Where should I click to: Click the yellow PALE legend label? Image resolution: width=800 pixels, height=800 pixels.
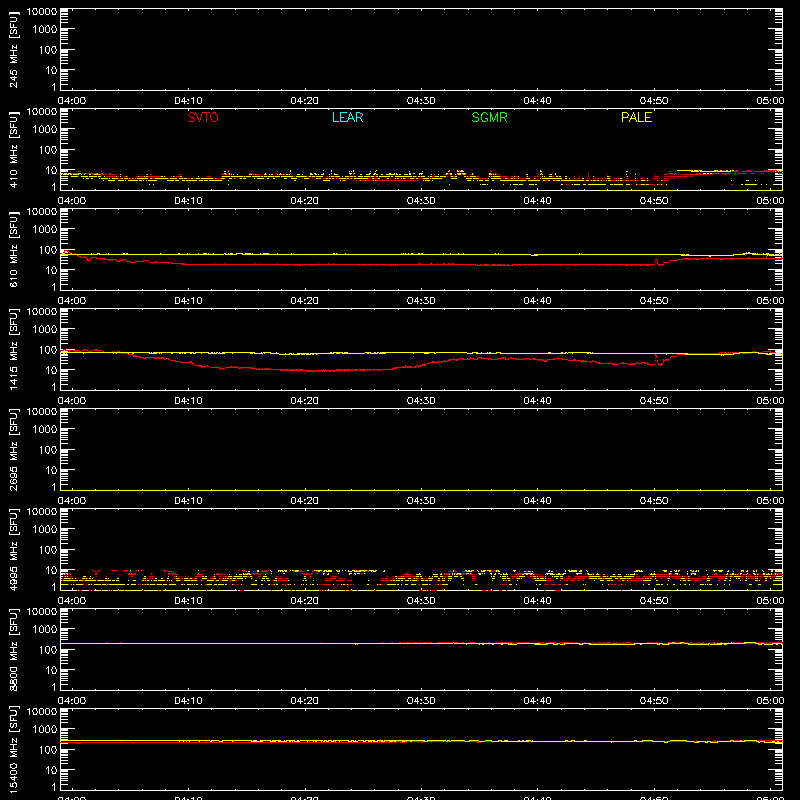coord(636,117)
